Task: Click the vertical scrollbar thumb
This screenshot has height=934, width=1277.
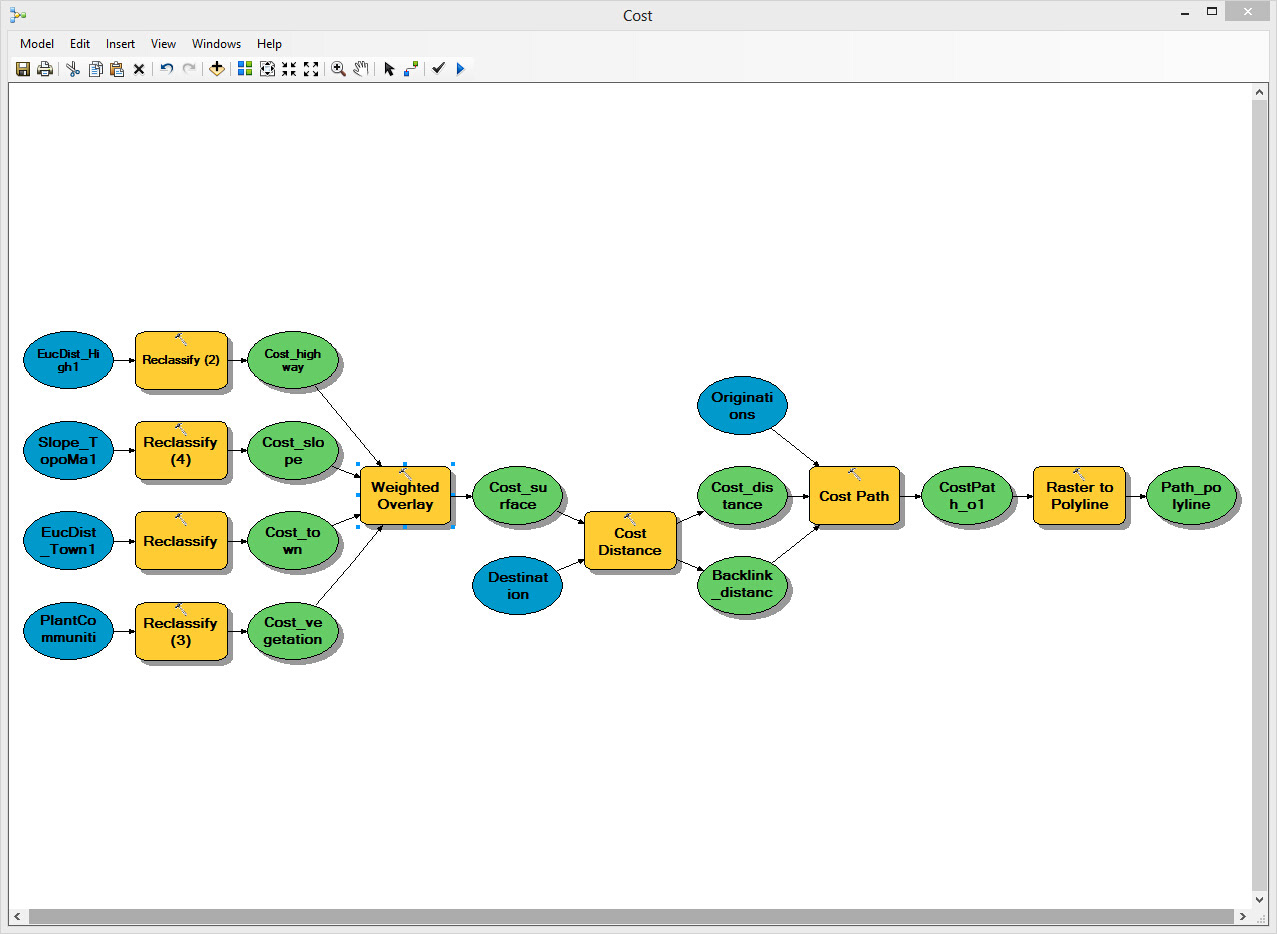Action: click(x=1259, y=493)
